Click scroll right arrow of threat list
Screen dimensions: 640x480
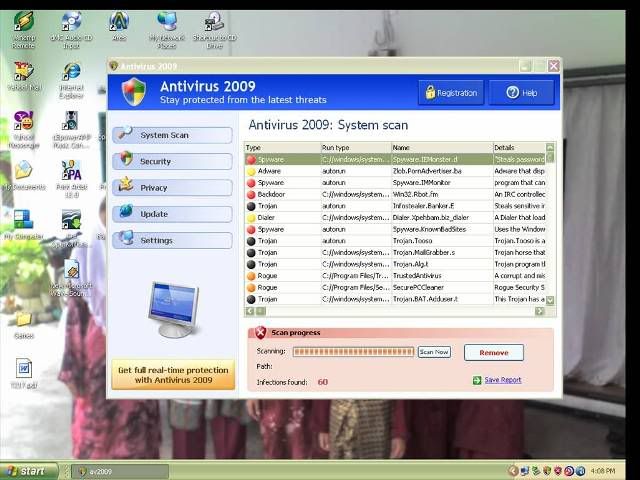click(540, 311)
